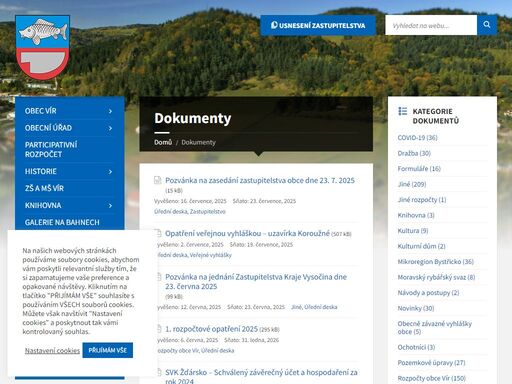Select Obecně závazné vyhlášky obce (5)
The image size is (512, 384).
[x=435, y=328]
